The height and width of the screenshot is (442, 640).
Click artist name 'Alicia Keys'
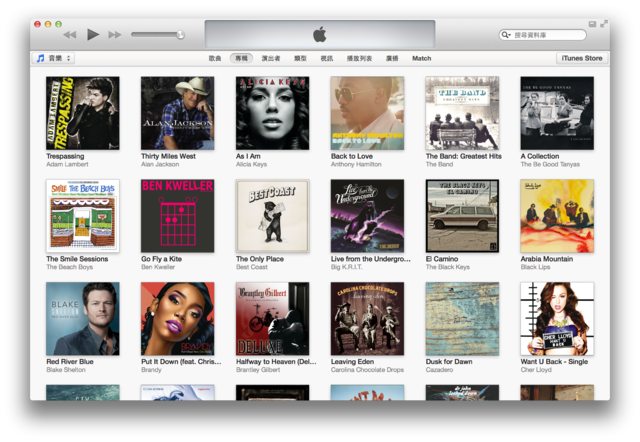pyautogui.click(x=251, y=164)
